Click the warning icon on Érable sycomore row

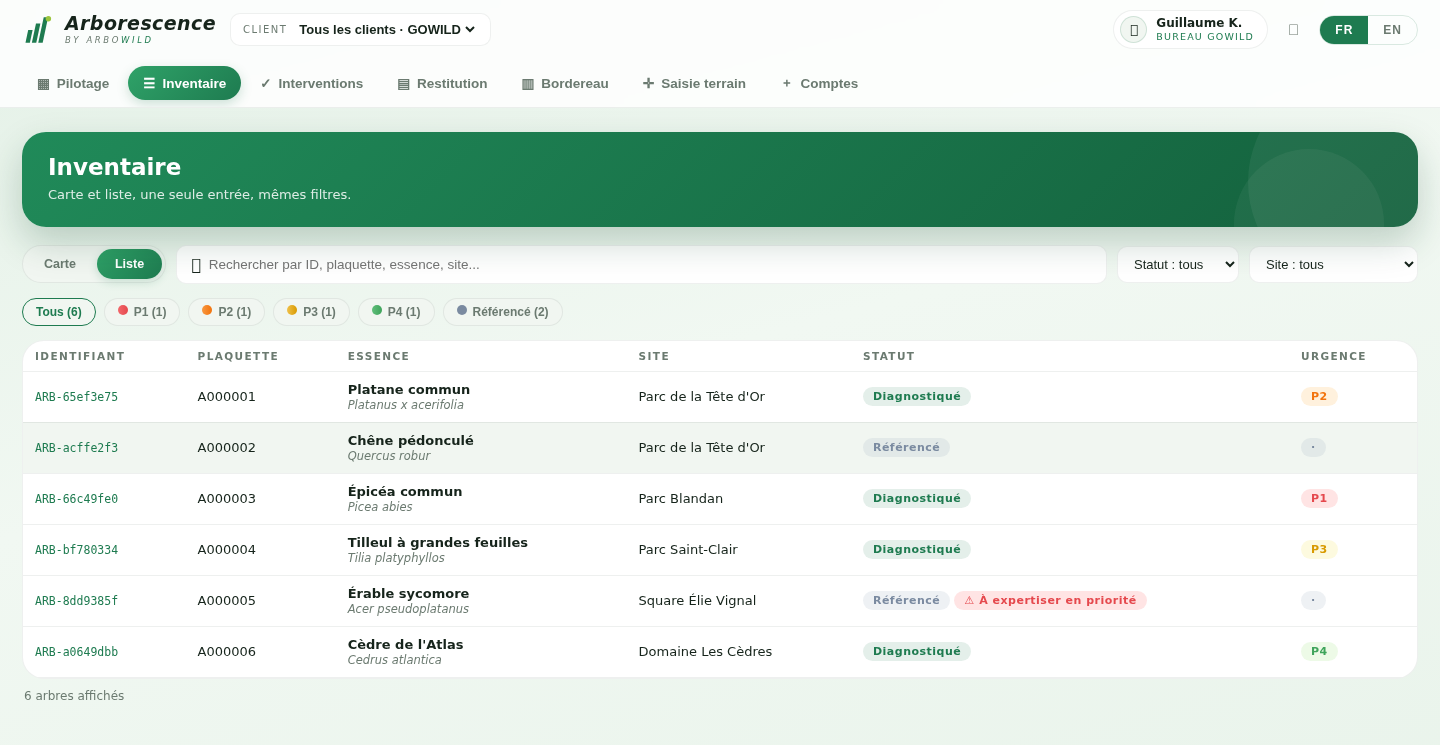click(969, 601)
